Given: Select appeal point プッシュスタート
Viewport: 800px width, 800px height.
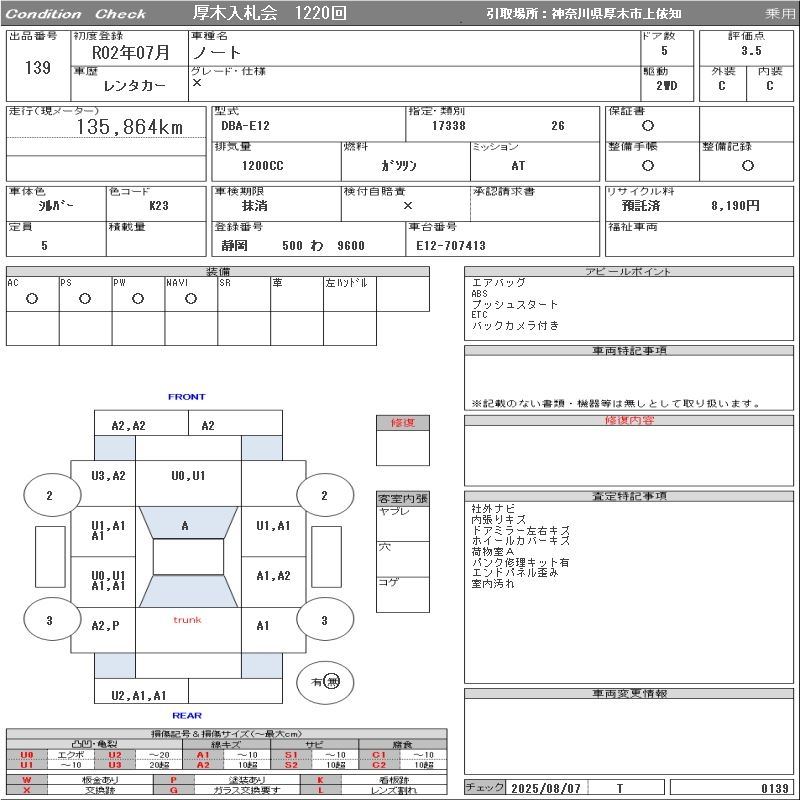Looking at the screenshot, I should [515, 305].
